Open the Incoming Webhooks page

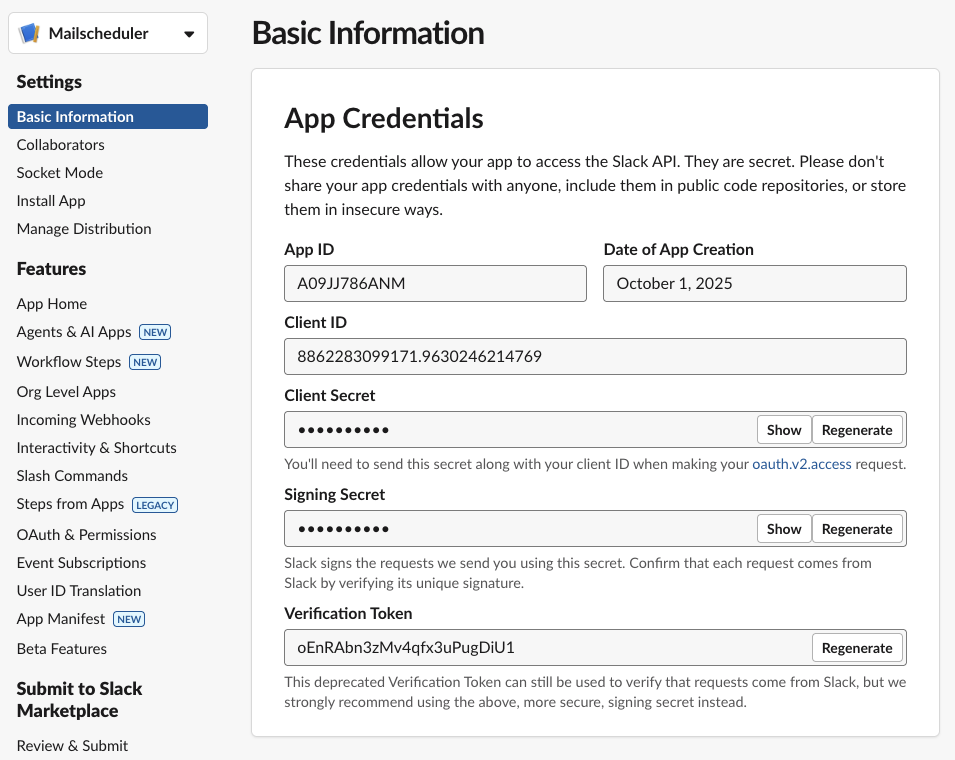point(83,420)
